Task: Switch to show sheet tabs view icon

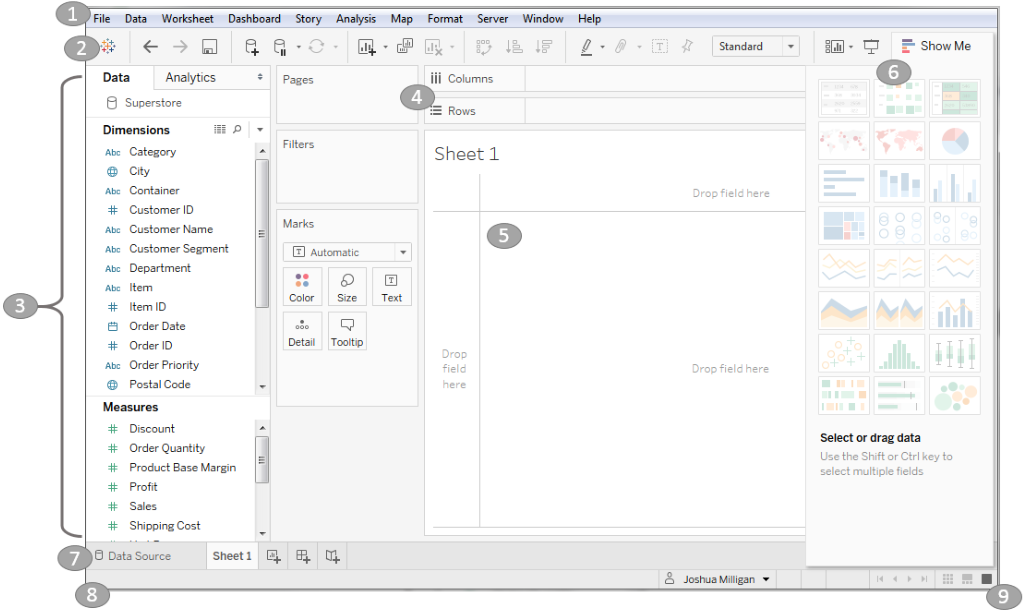Action: (986, 579)
